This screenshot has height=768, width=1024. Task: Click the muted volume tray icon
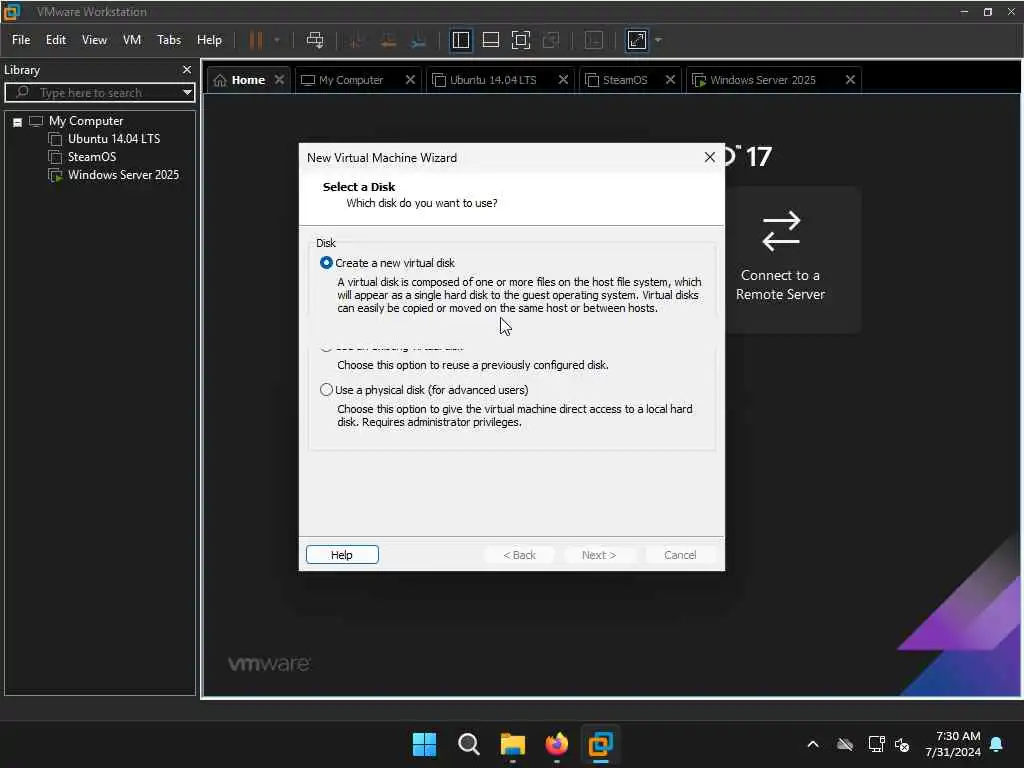pos(902,744)
